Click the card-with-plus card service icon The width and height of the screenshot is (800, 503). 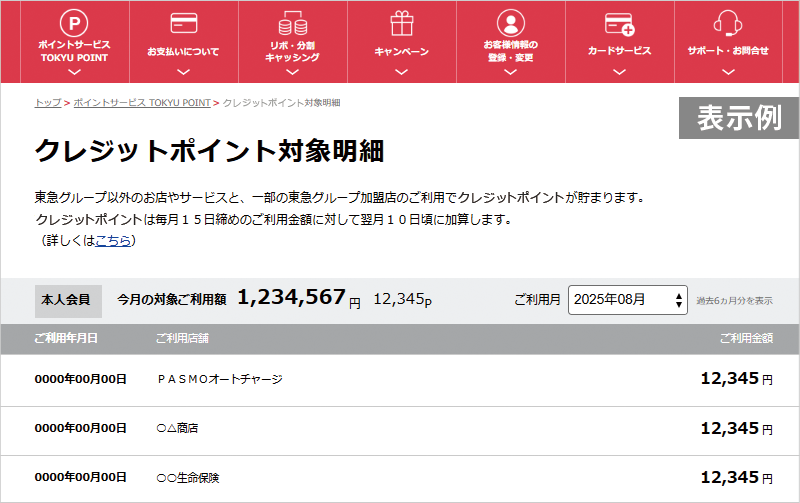coord(619,22)
